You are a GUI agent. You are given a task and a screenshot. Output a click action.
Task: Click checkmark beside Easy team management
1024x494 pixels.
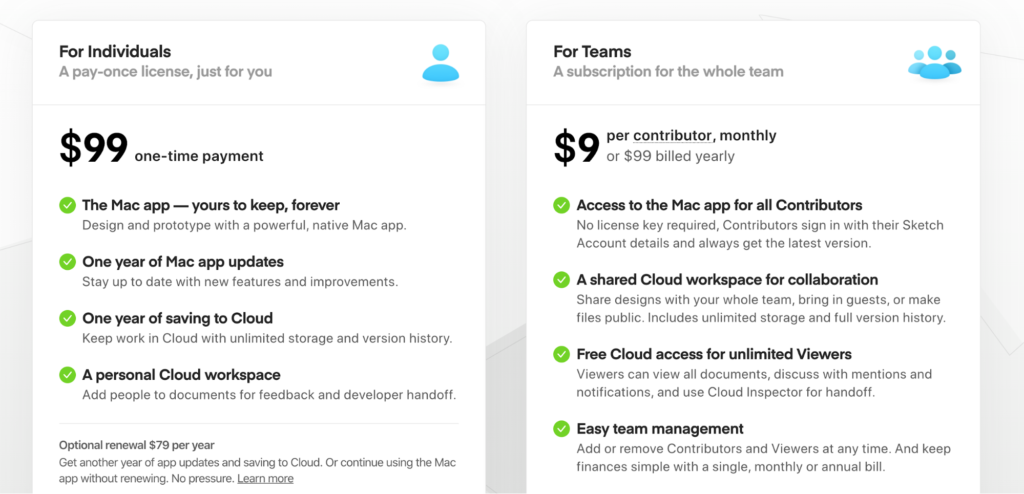(x=562, y=429)
